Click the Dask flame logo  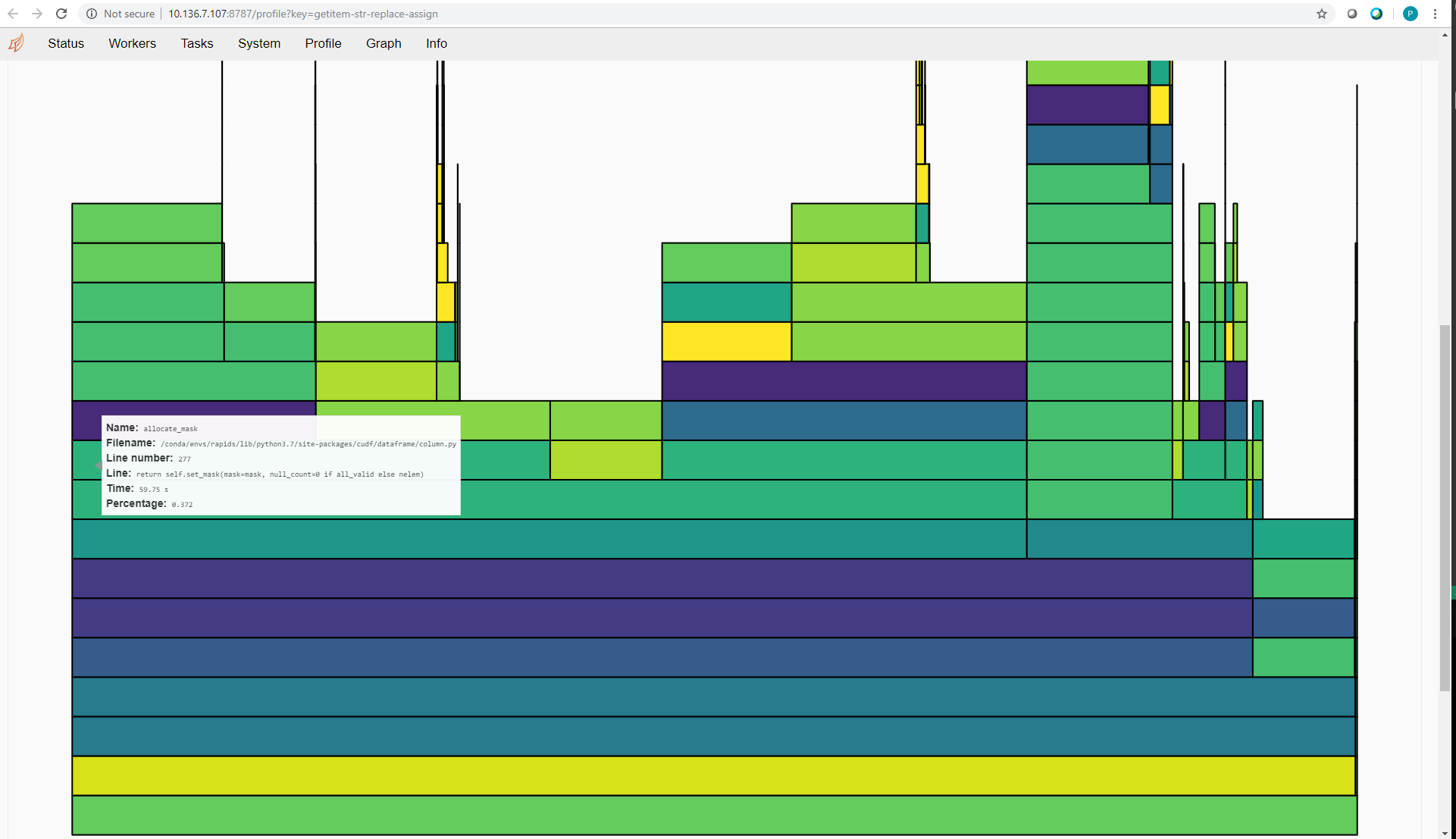click(x=16, y=43)
